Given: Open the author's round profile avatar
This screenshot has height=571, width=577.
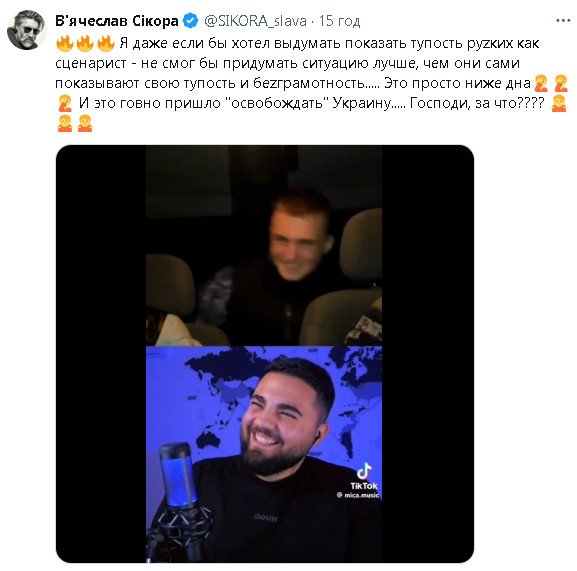Looking at the screenshot, I should (x=26, y=30).
